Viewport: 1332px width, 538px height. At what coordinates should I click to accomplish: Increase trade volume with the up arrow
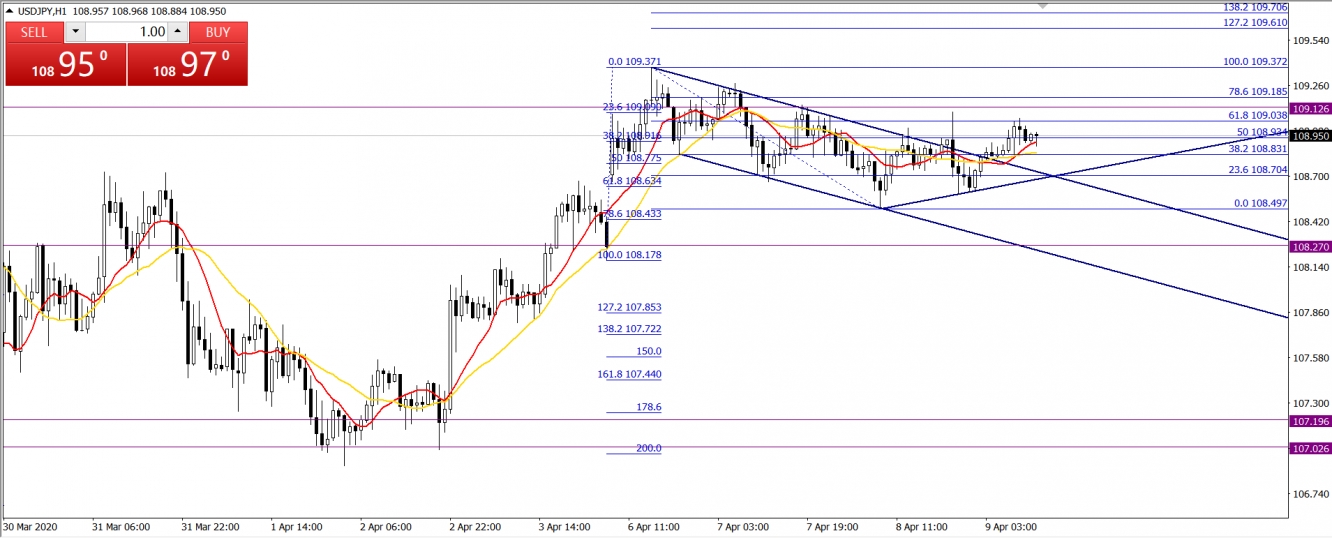pyautogui.click(x=177, y=32)
